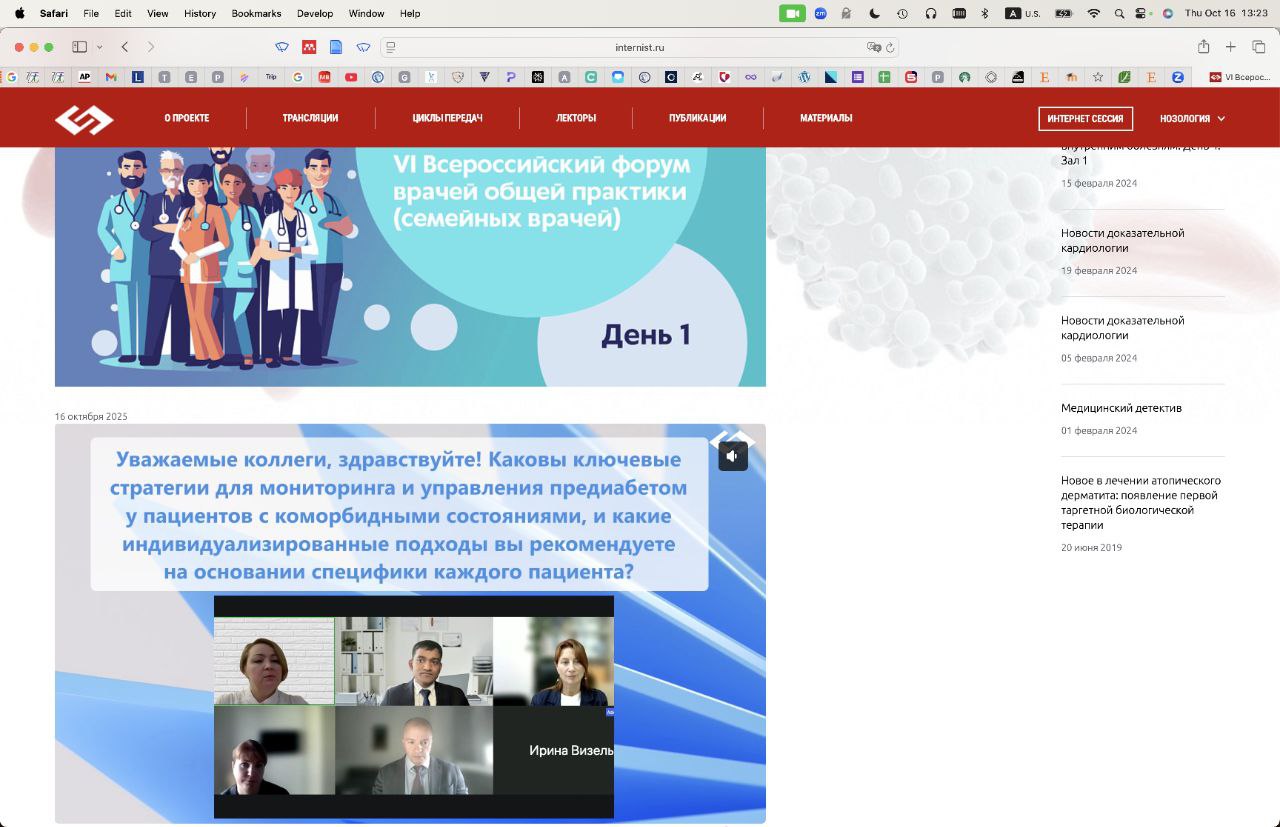The image size is (1280, 827).
Task: Click the translate page icon
Action: [x=874, y=47]
